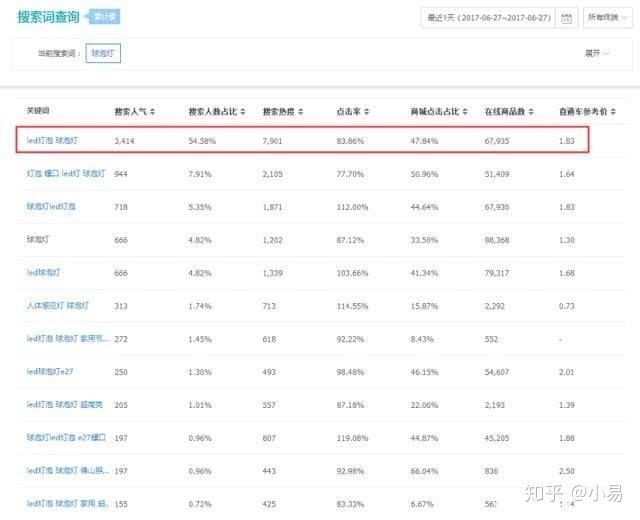
Task: Open keyword link 灯泡 螺口 led灯 球泡灯
Action: (66, 173)
